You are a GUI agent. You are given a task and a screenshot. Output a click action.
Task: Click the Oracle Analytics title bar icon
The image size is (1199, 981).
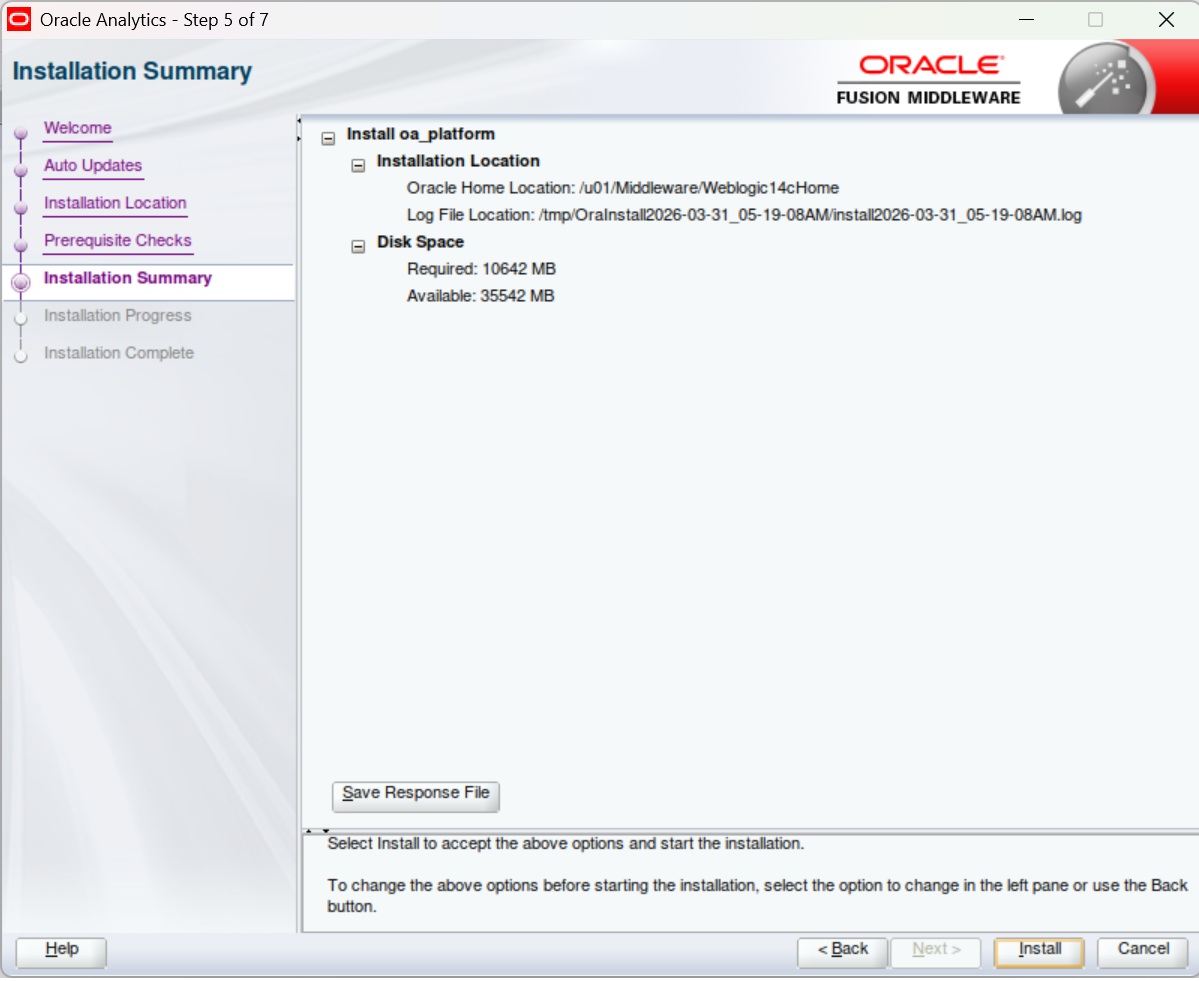(x=19, y=19)
